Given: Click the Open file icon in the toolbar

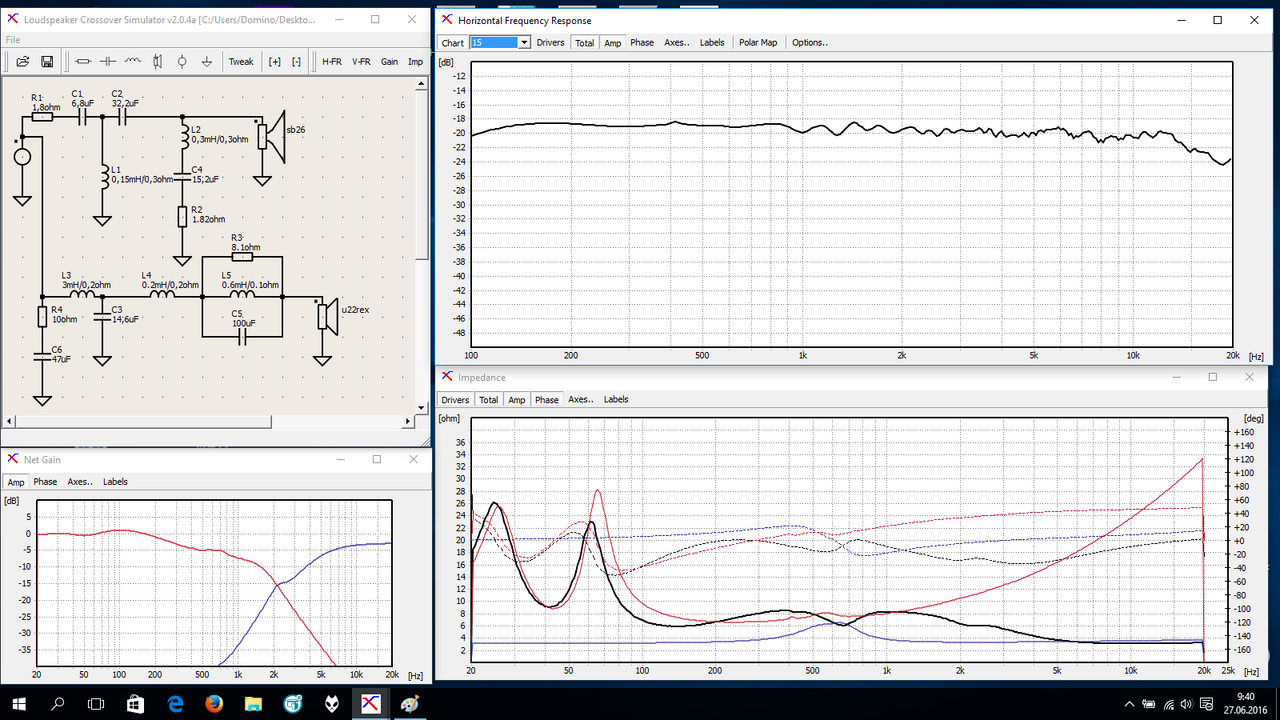Looking at the screenshot, I should pos(22,61).
